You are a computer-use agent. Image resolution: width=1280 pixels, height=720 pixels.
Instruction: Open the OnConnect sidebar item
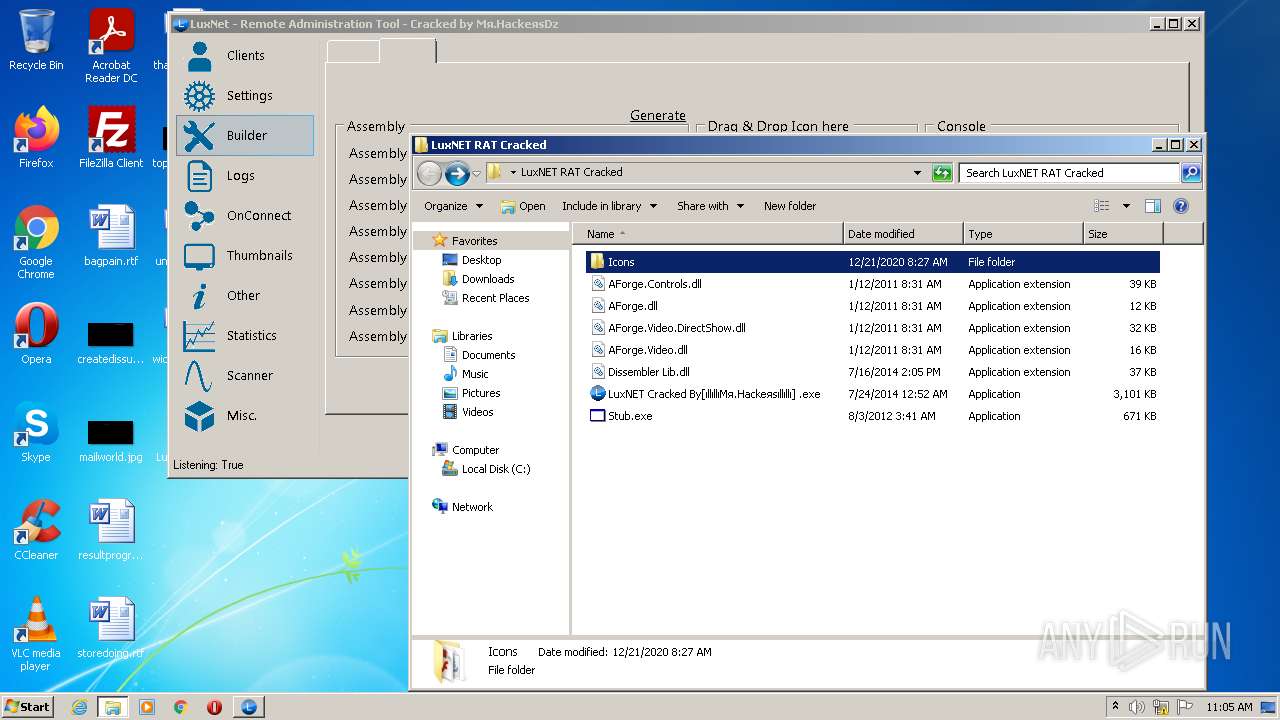pyautogui.click(x=245, y=216)
